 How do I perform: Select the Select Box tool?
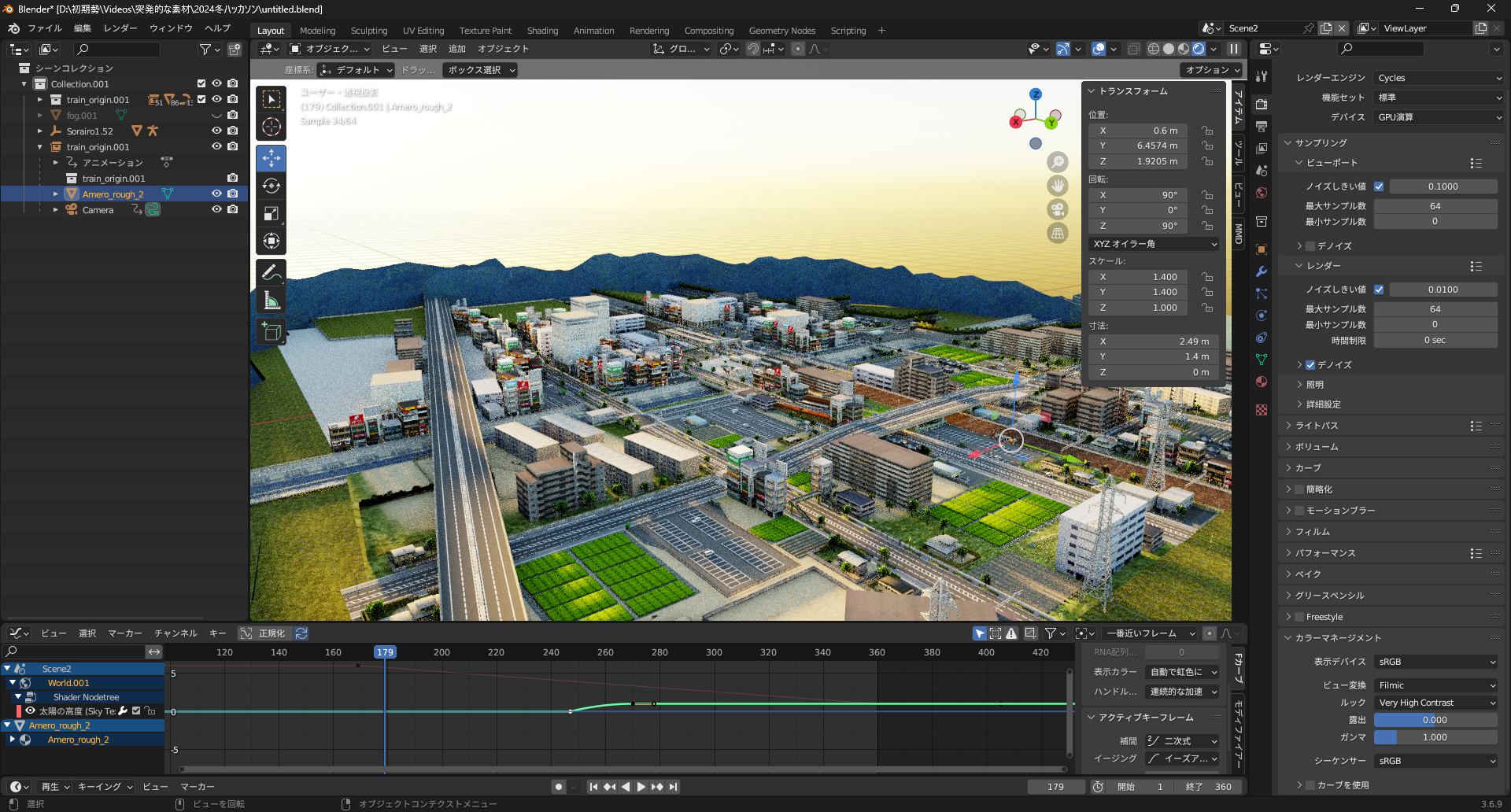point(272,99)
